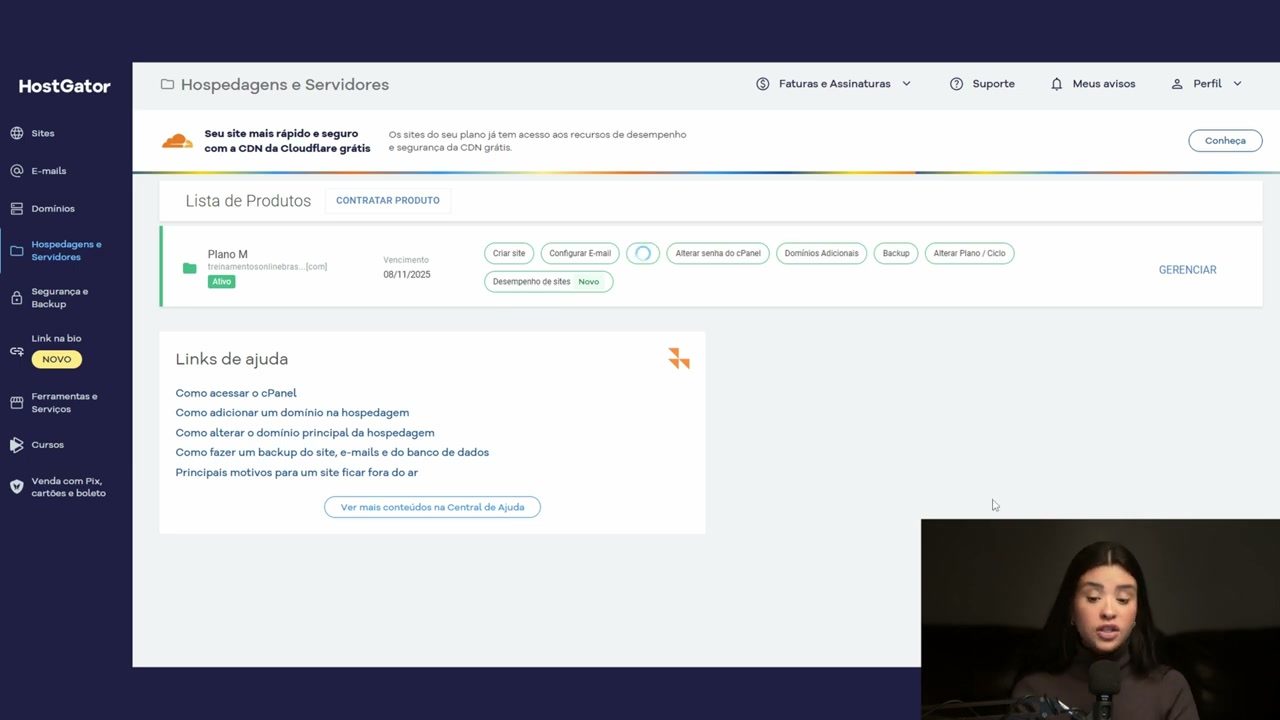Click Desempenho de sites Novo button
The width and height of the screenshot is (1280, 720).
(548, 282)
